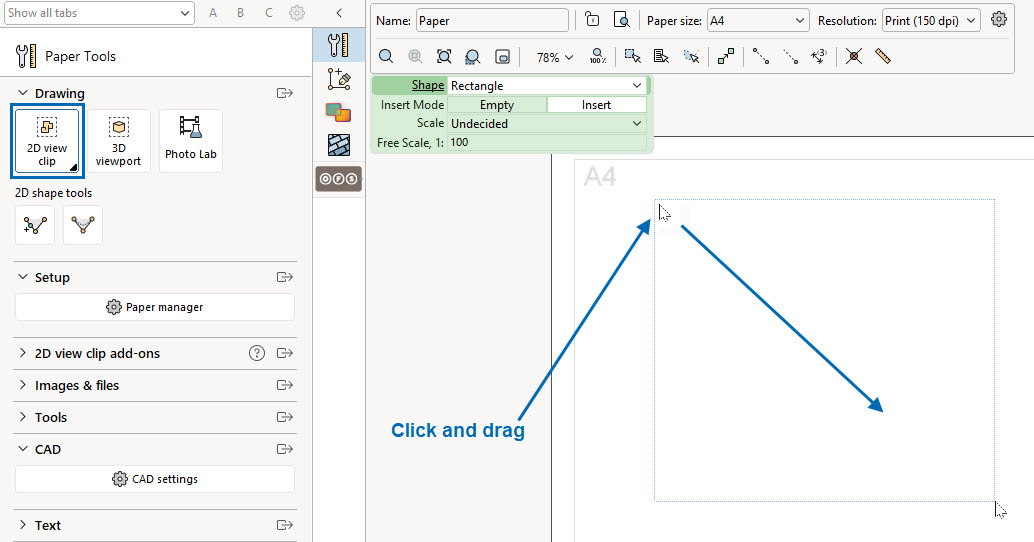Click the page preview magnifier icon
The height and width of the screenshot is (542, 1034).
coord(621,20)
